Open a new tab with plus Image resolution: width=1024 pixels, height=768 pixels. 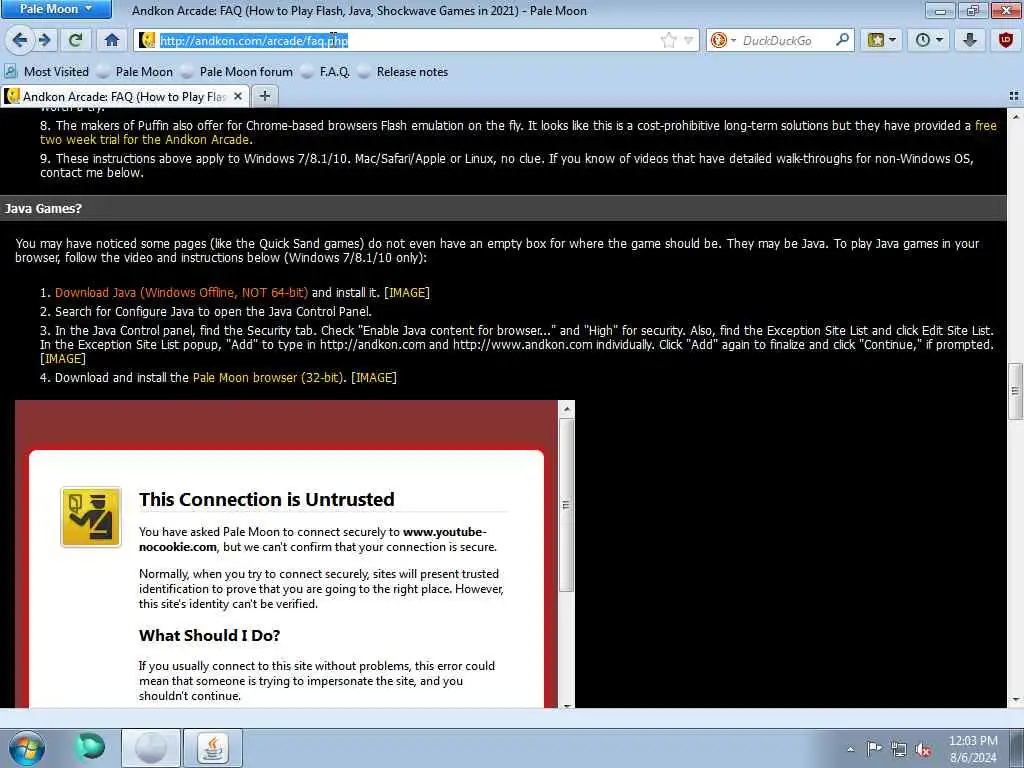(x=264, y=97)
